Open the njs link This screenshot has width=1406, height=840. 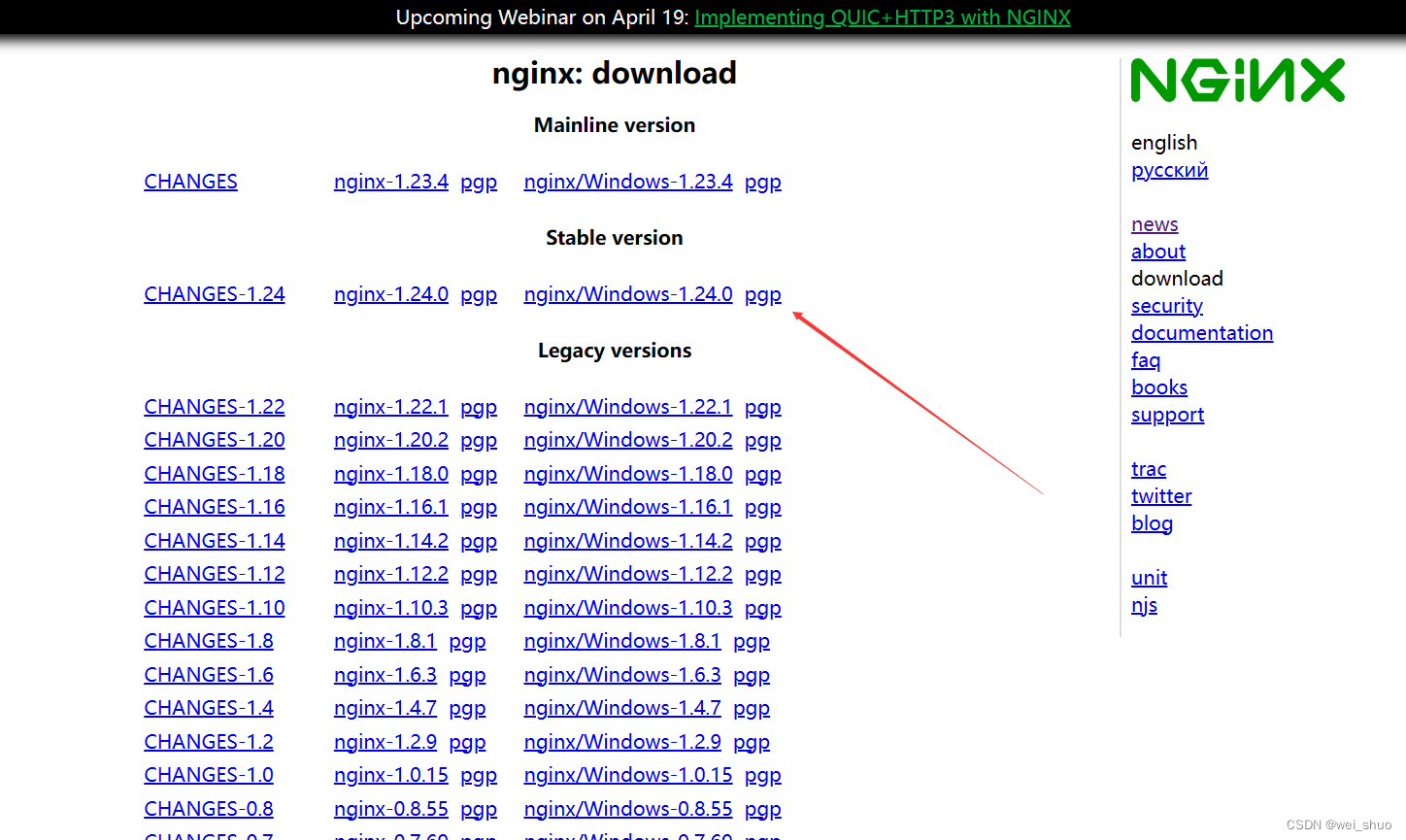[x=1144, y=605]
